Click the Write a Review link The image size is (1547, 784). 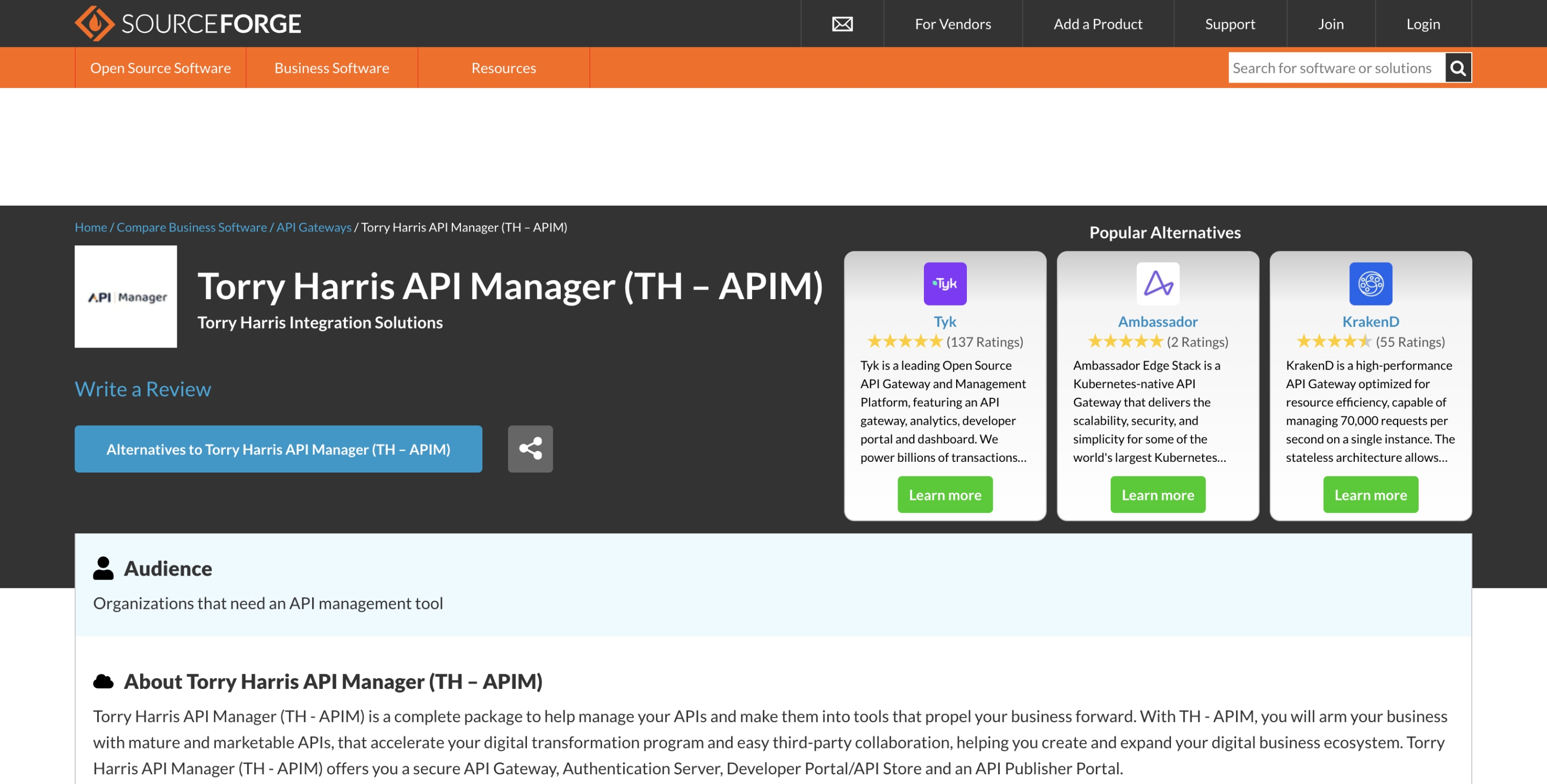[x=143, y=388]
